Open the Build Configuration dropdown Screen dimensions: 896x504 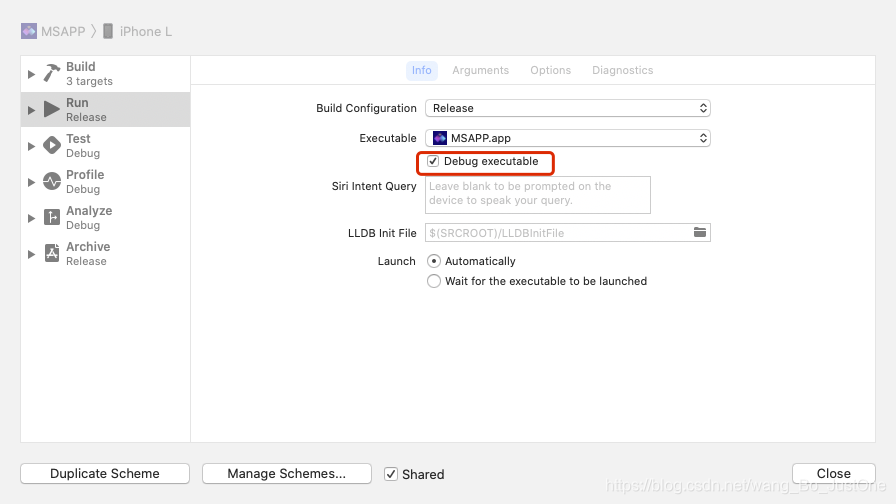point(567,108)
